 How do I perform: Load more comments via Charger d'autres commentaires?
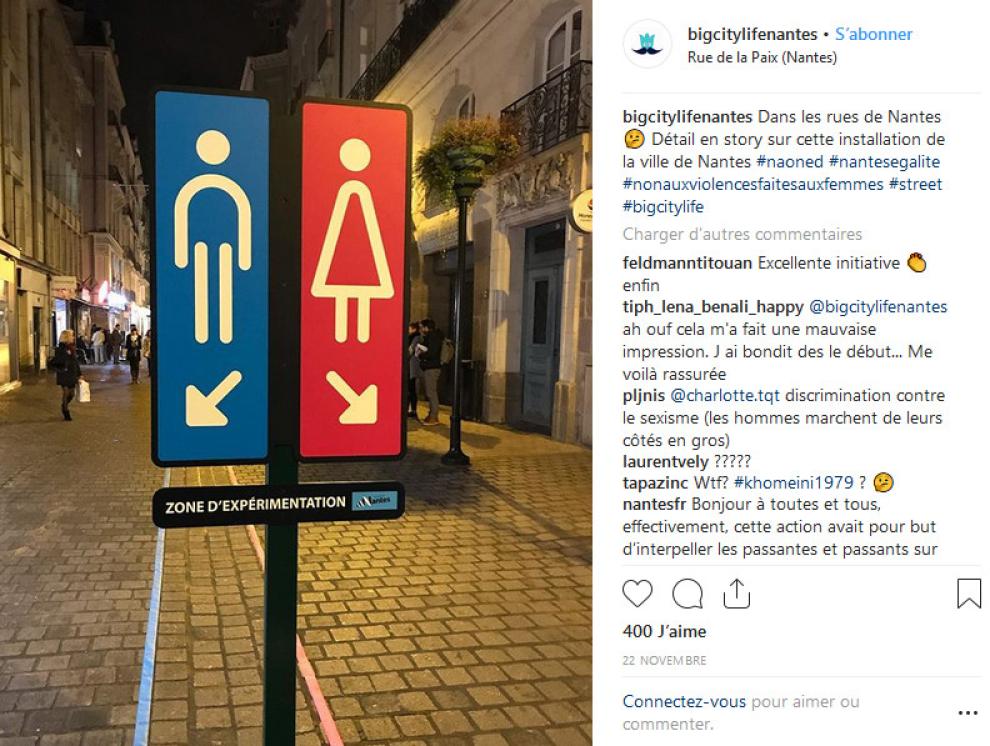[x=742, y=234]
